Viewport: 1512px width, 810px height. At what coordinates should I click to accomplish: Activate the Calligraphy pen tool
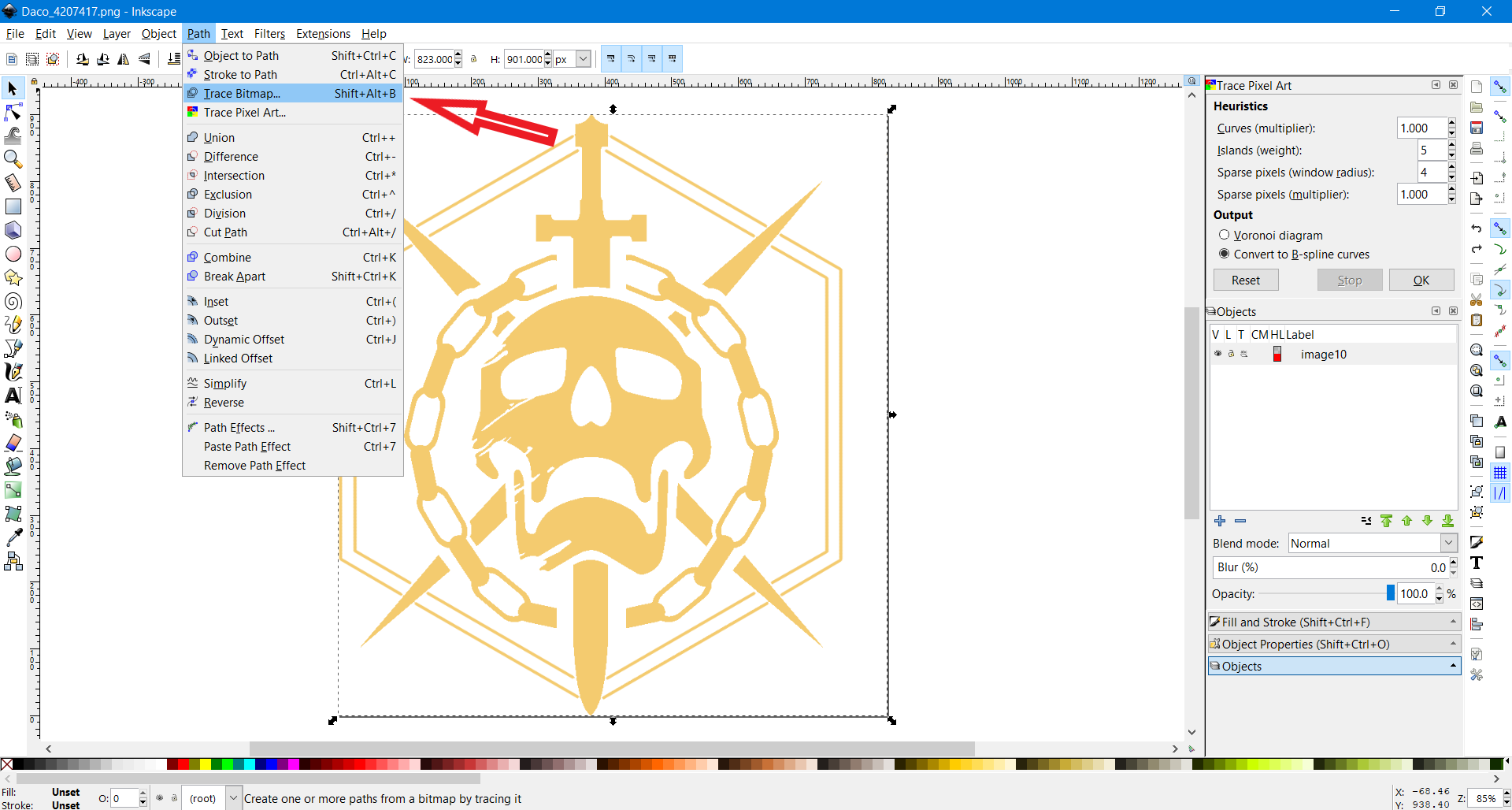pyautogui.click(x=13, y=372)
